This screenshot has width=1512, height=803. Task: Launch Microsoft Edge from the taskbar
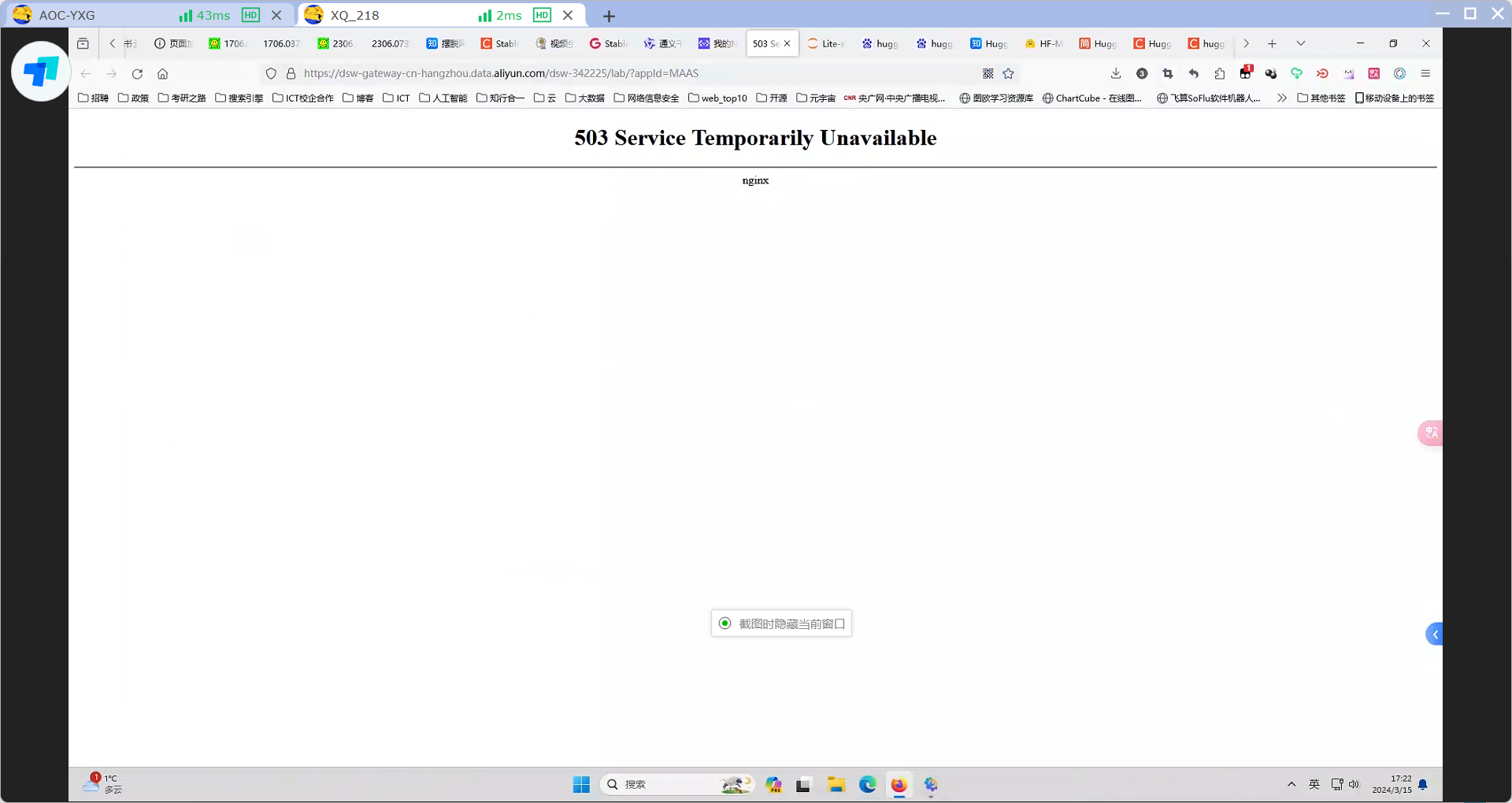[x=868, y=784]
